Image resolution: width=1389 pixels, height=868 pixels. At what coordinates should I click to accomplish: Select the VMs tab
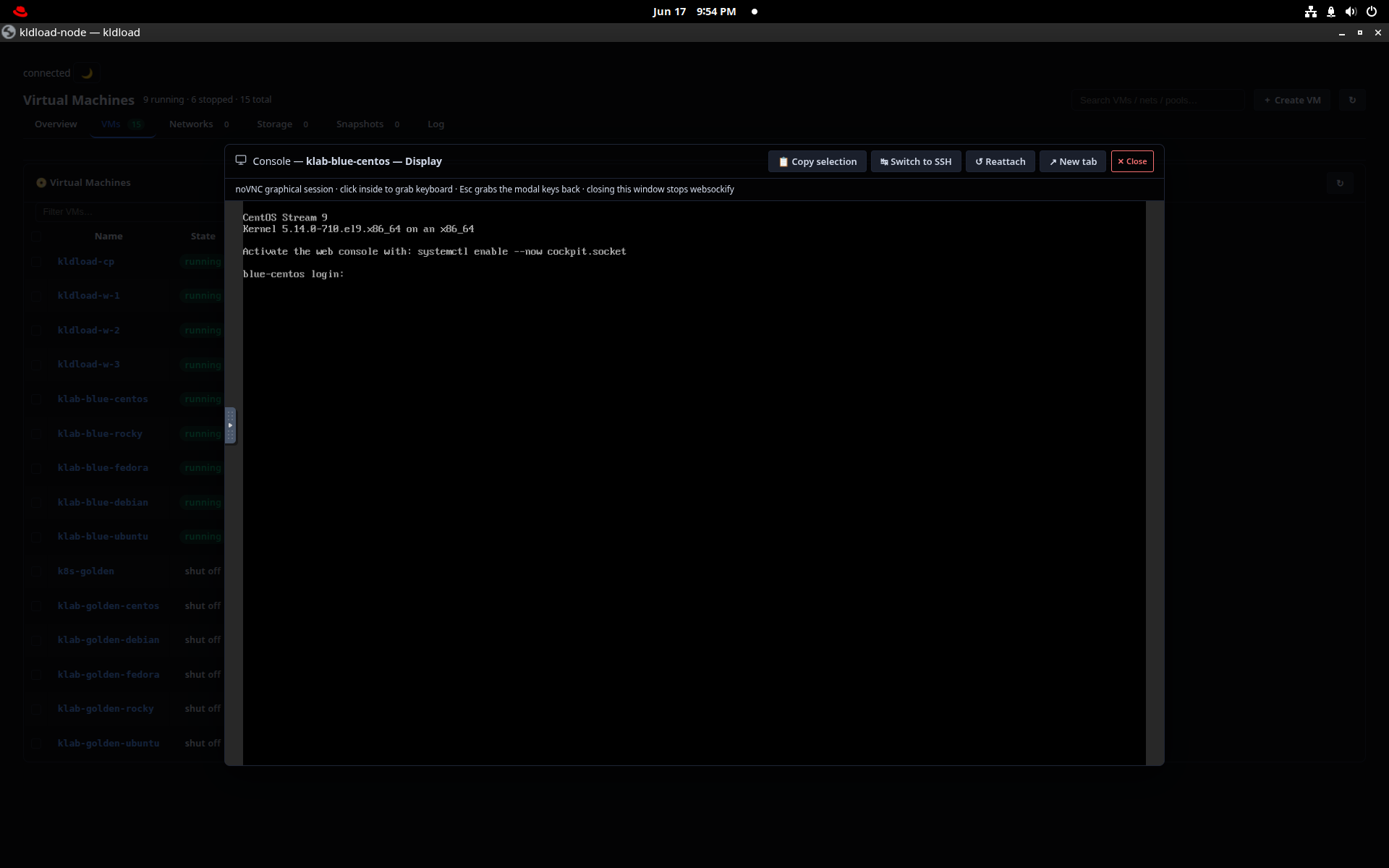[x=122, y=124]
